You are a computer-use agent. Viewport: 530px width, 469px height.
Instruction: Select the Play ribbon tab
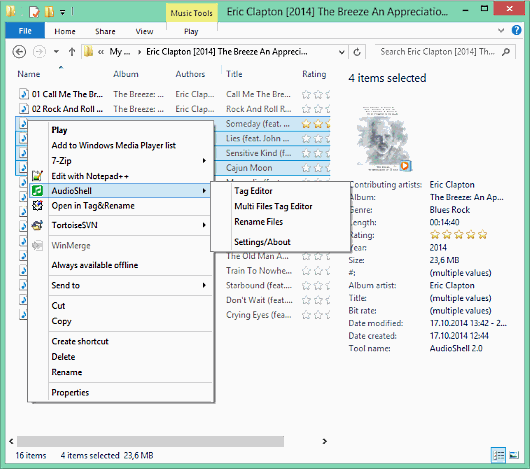(x=191, y=31)
